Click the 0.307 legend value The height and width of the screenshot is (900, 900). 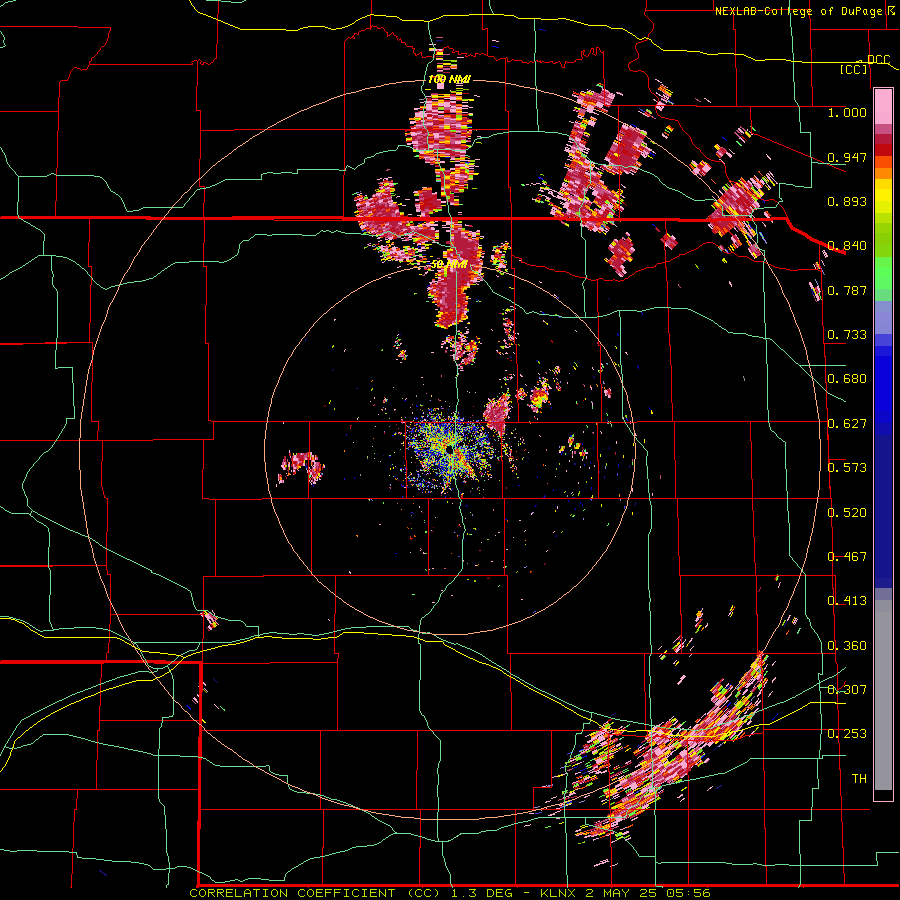(x=847, y=690)
